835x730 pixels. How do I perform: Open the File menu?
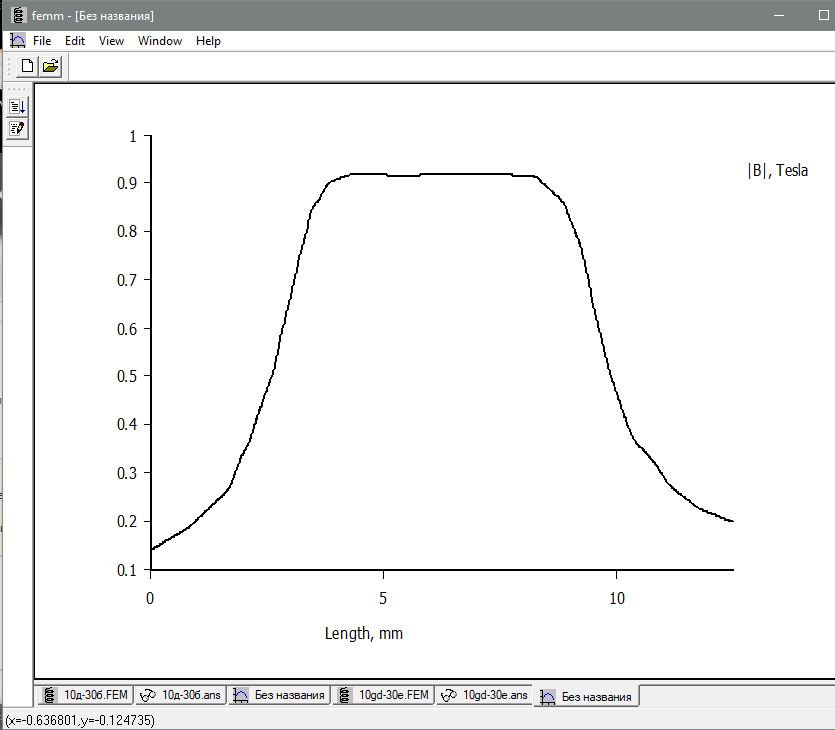tap(42, 41)
